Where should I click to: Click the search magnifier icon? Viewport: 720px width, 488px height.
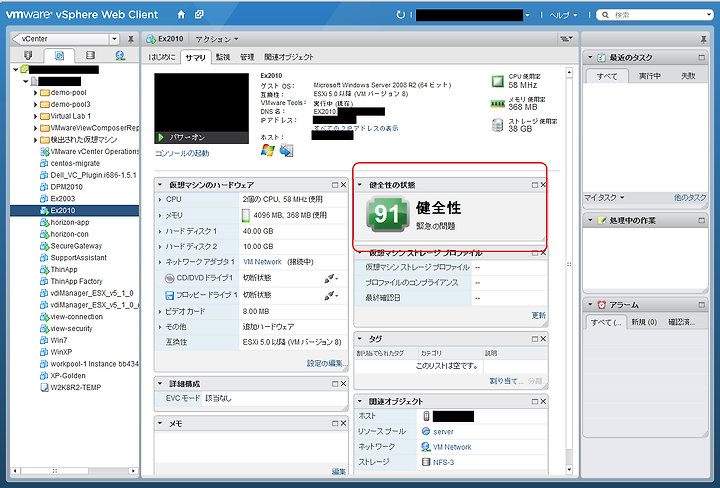pos(606,15)
